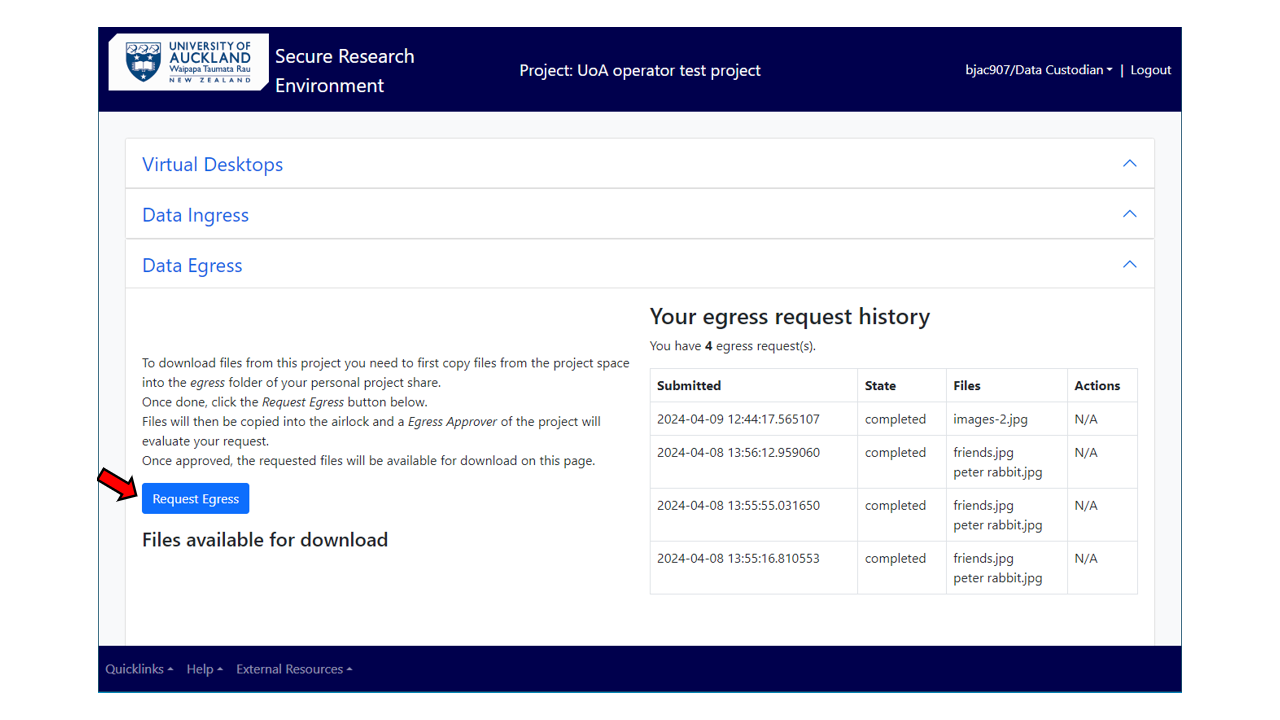
Task: Click the University of Auckland logo
Action: 188,62
